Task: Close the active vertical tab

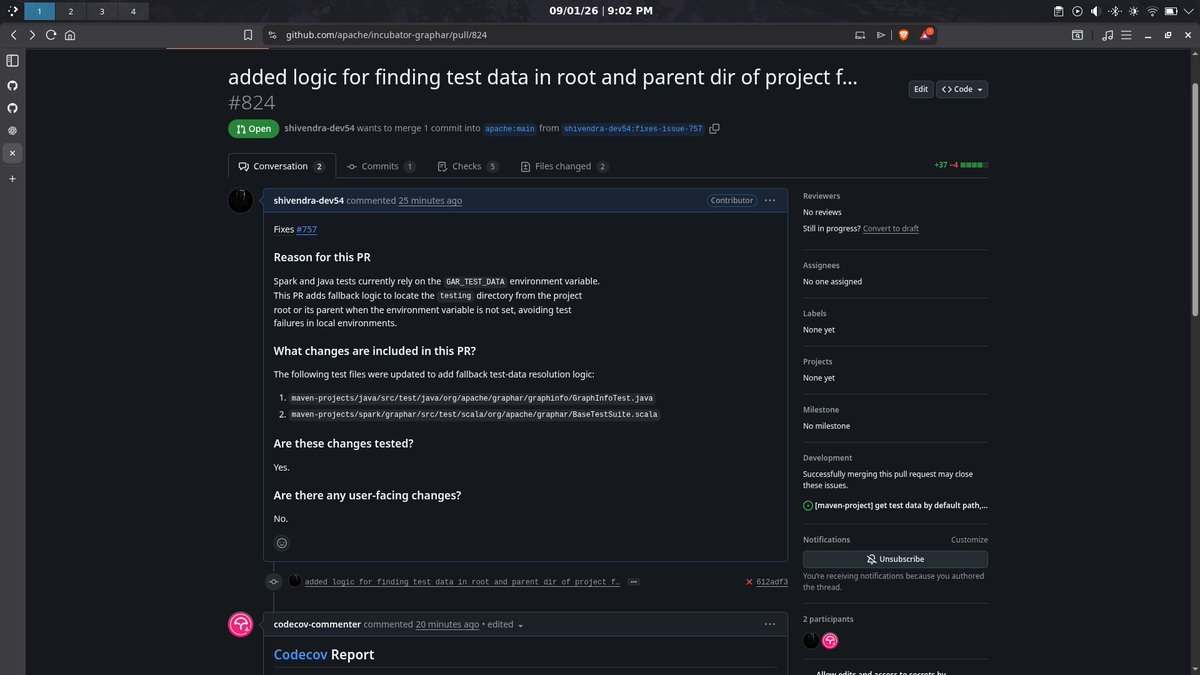Action: 12,154
